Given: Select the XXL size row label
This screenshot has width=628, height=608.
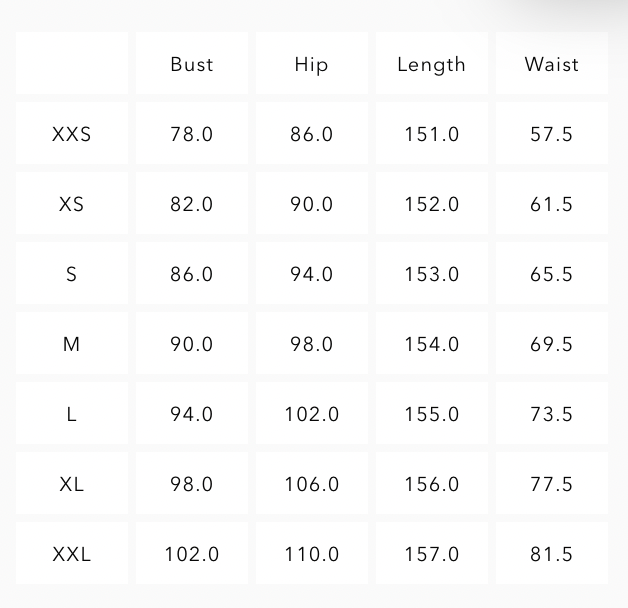Looking at the screenshot, I should [71, 554].
